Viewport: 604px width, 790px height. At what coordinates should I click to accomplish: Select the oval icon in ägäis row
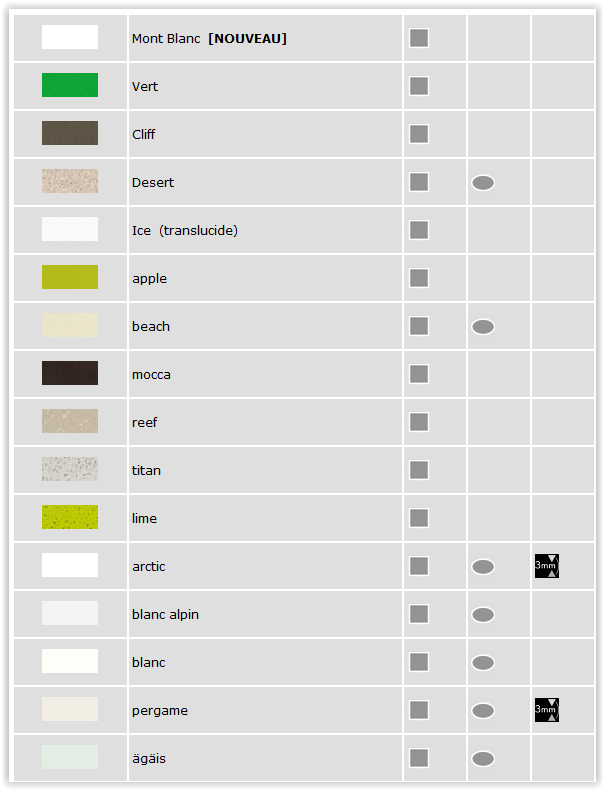(483, 758)
